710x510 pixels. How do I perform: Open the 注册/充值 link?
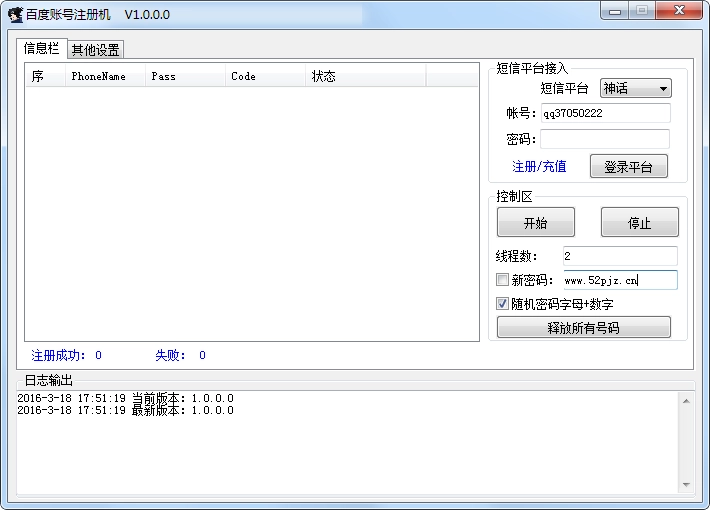pos(539,167)
